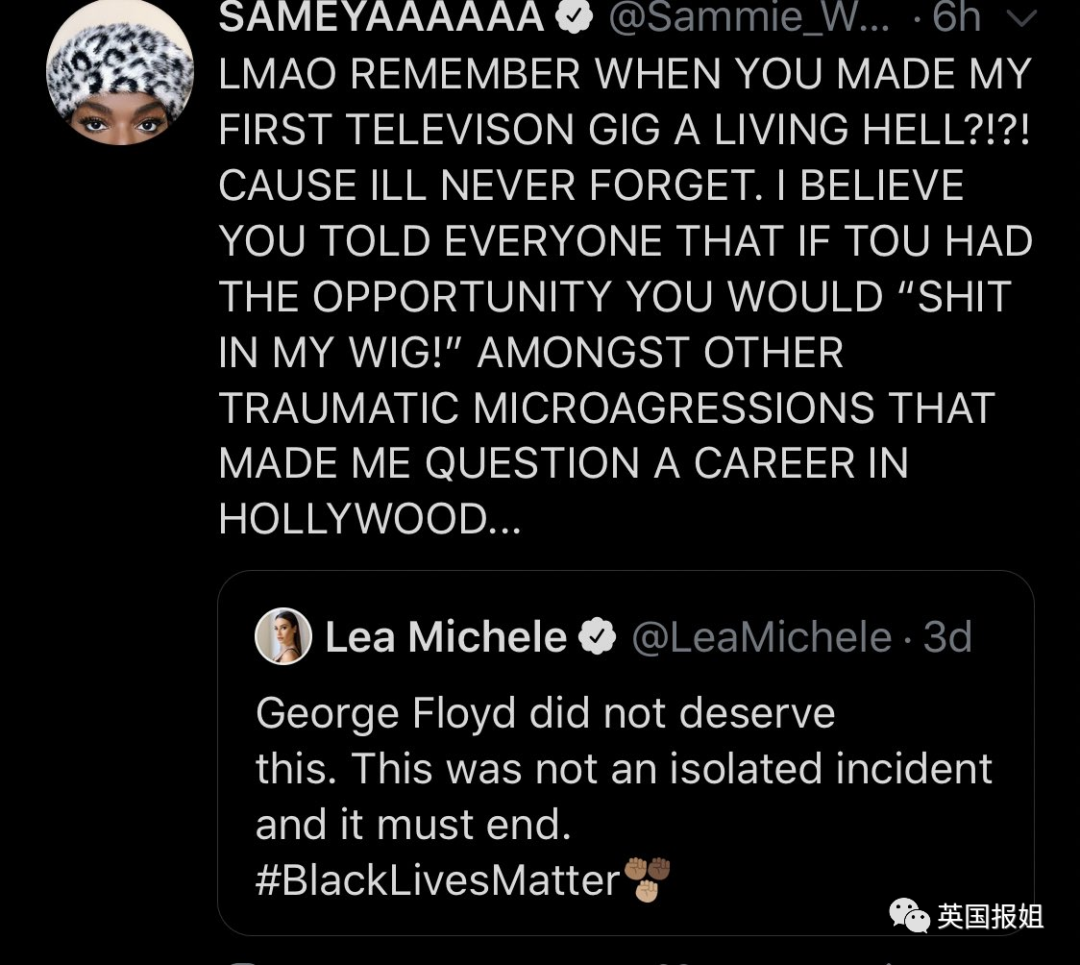Expand the tweet options chevron

coord(1022,19)
